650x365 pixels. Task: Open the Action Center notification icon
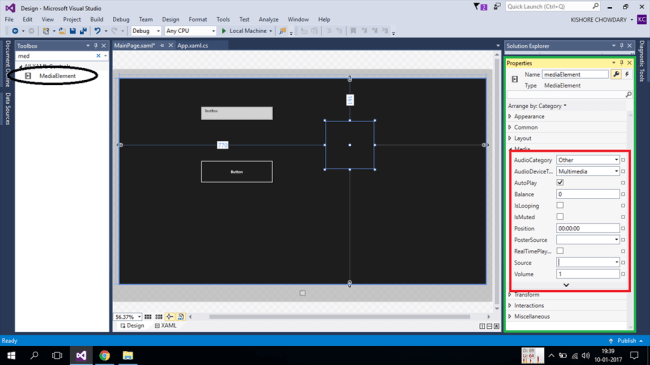[x=634, y=355]
